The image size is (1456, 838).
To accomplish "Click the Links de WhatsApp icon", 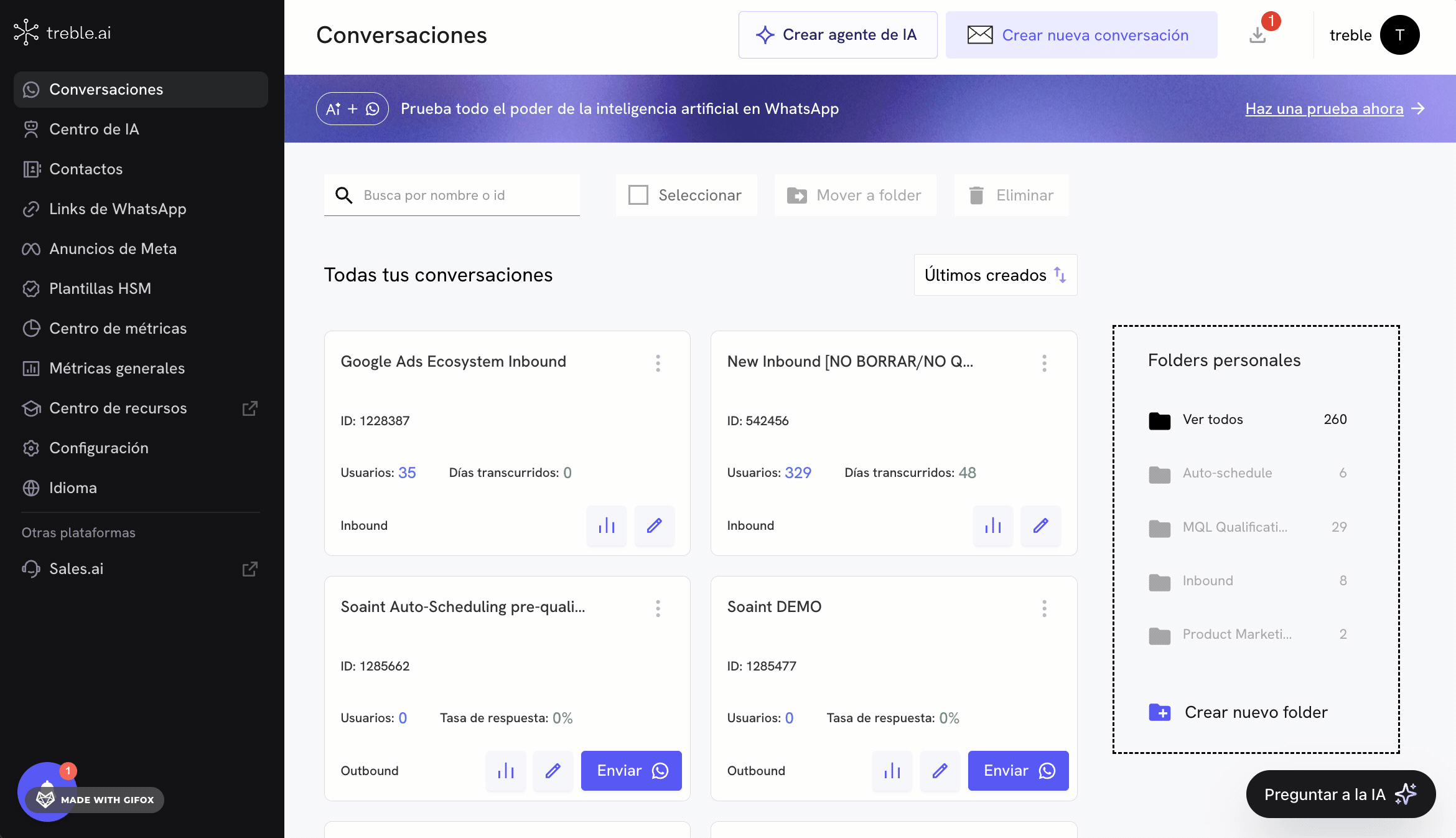I will click(x=32, y=209).
